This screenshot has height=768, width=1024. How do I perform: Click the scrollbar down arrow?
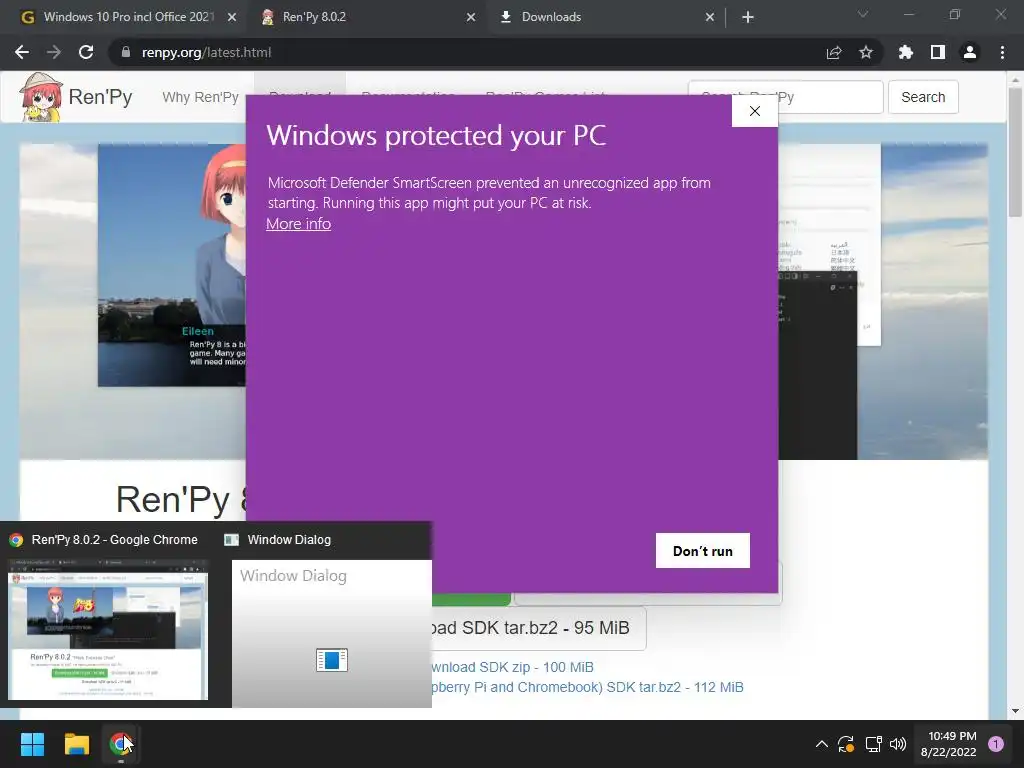pyautogui.click(x=1015, y=711)
